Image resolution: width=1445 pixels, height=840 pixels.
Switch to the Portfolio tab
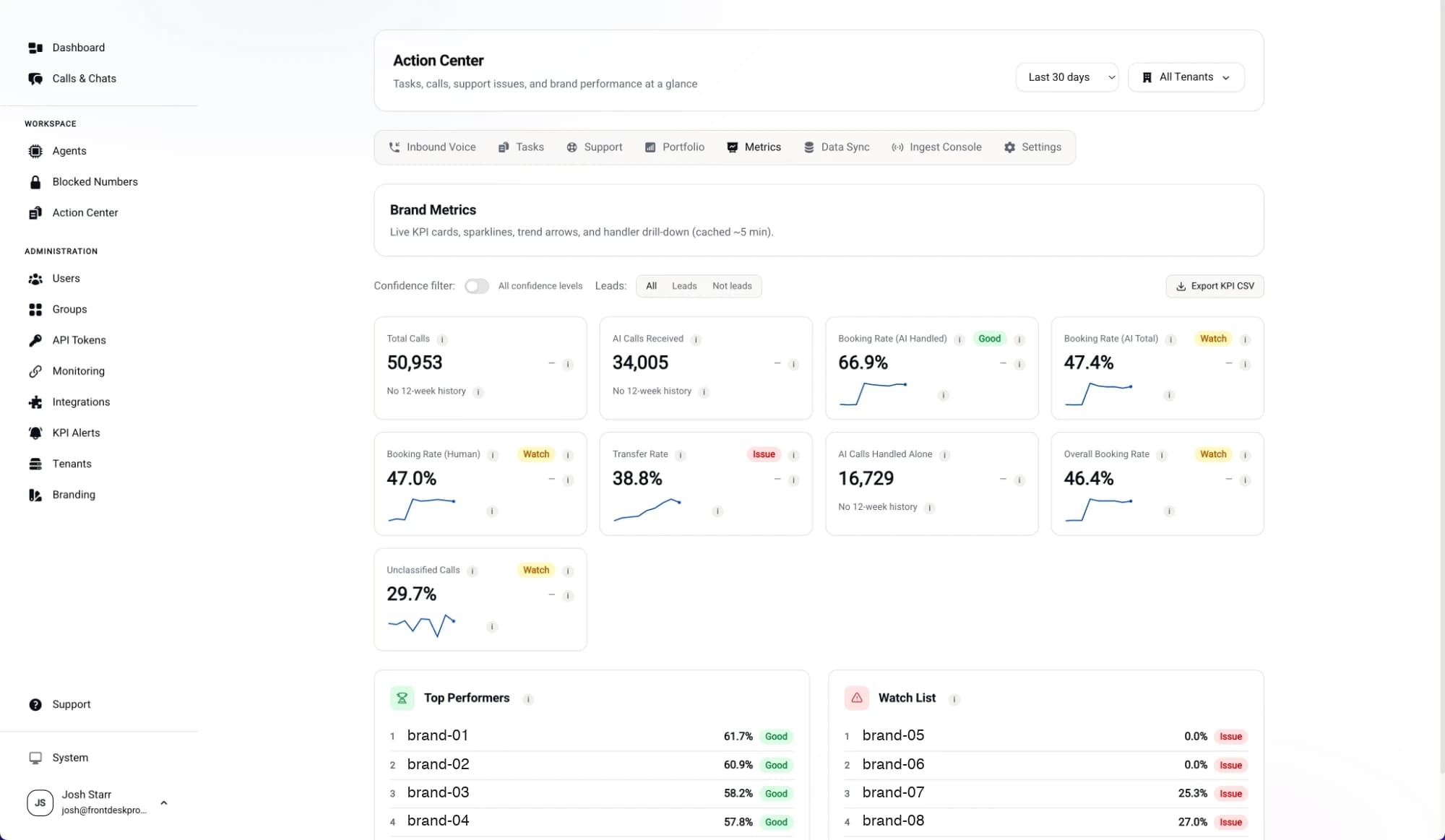[x=674, y=147]
